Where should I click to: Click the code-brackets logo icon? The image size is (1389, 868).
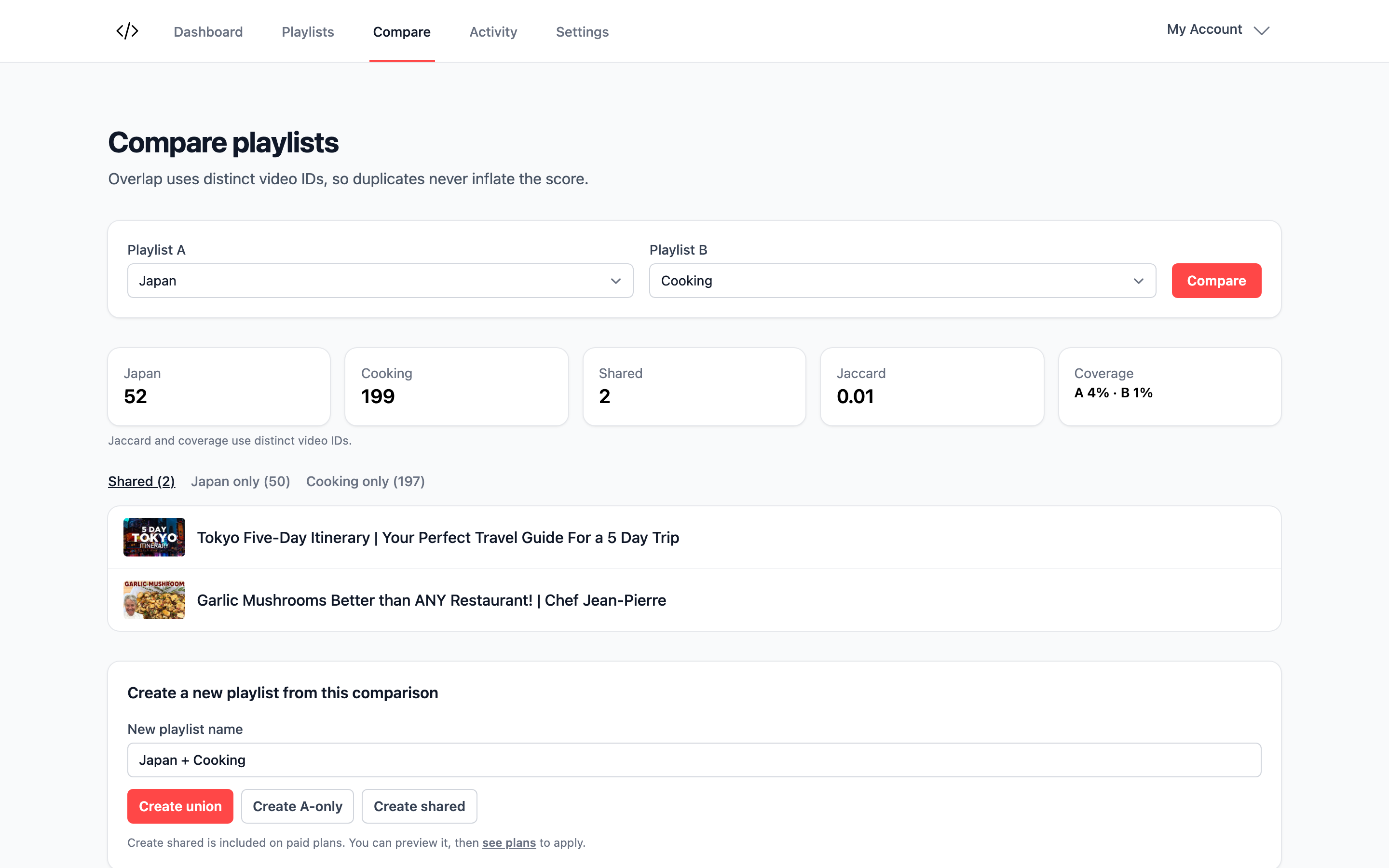click(127, 31)
